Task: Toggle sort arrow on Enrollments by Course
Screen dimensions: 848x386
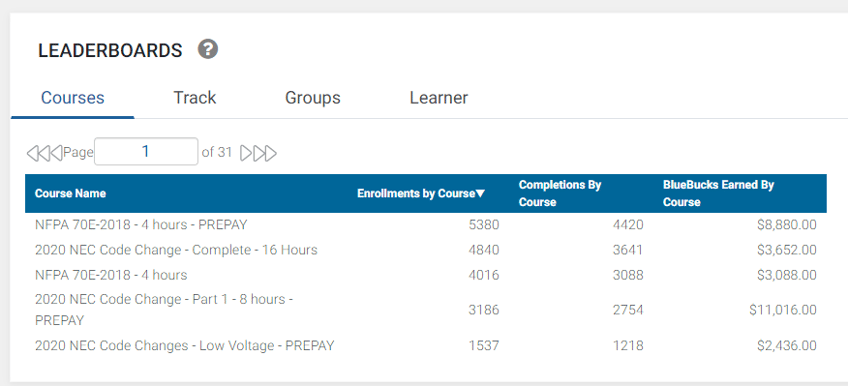Action: [x=480, y=194]
